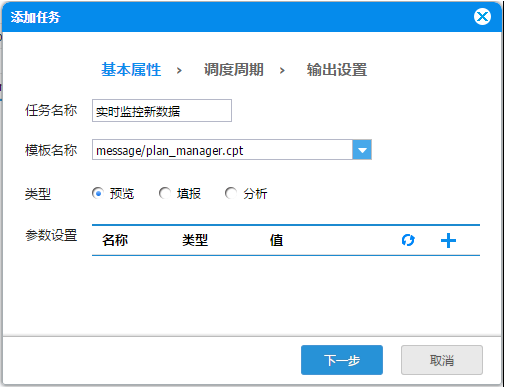Click the 取消 button
The image size is (505, 387).
pyautogui.click(x=442, y=360)
